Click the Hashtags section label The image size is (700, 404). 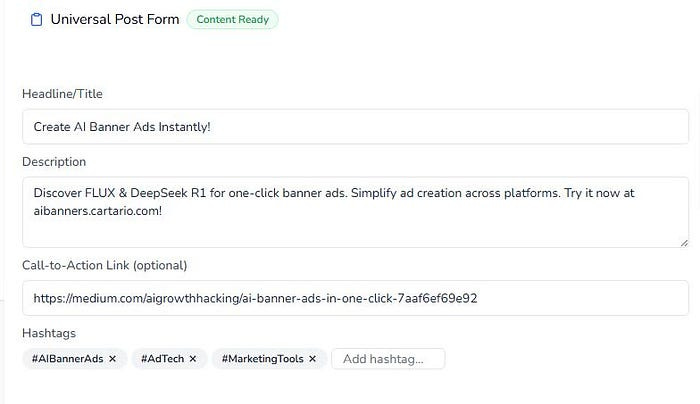click(49, 333)
